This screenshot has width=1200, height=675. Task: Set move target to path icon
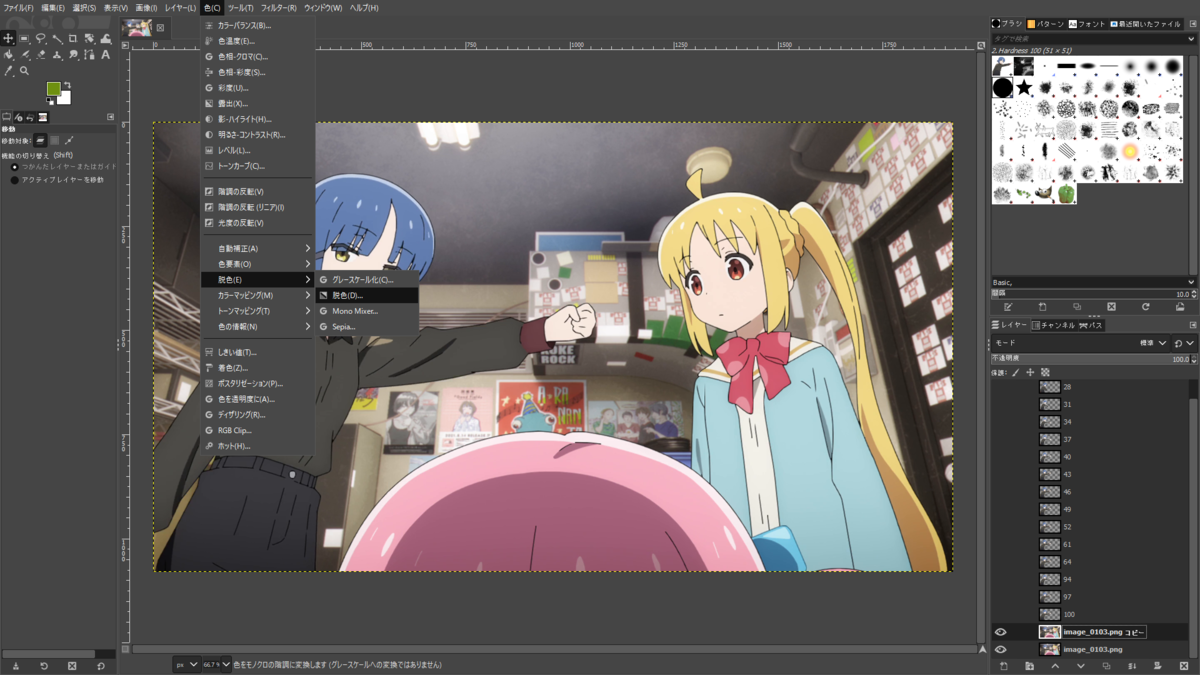pos(69,141)
